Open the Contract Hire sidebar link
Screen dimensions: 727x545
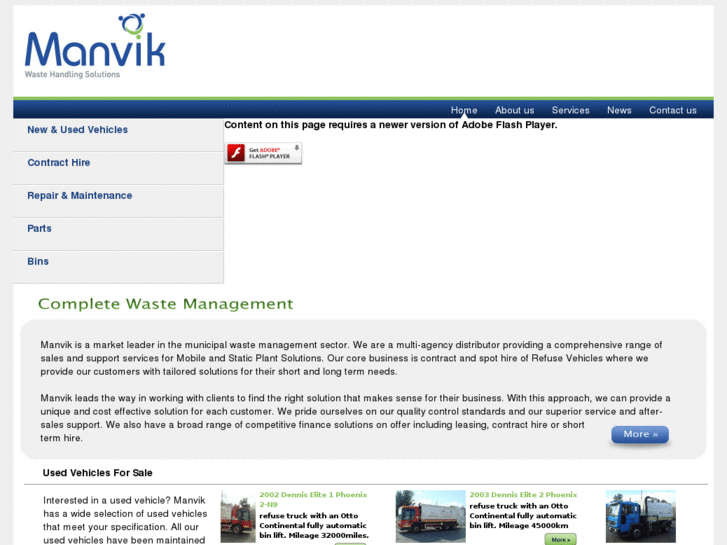58,163
